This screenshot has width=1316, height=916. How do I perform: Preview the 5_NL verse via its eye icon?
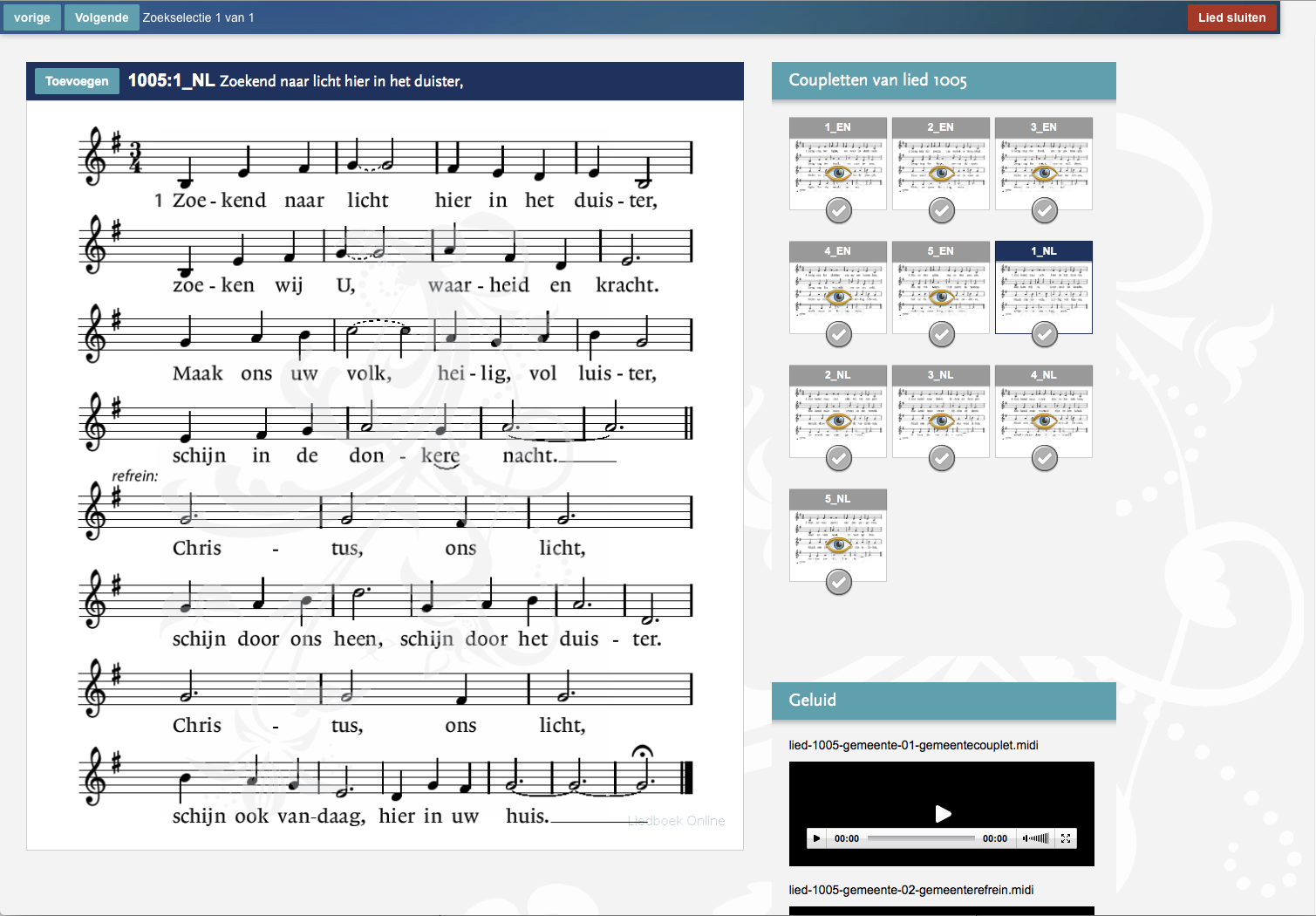click(x=838, y=544)
